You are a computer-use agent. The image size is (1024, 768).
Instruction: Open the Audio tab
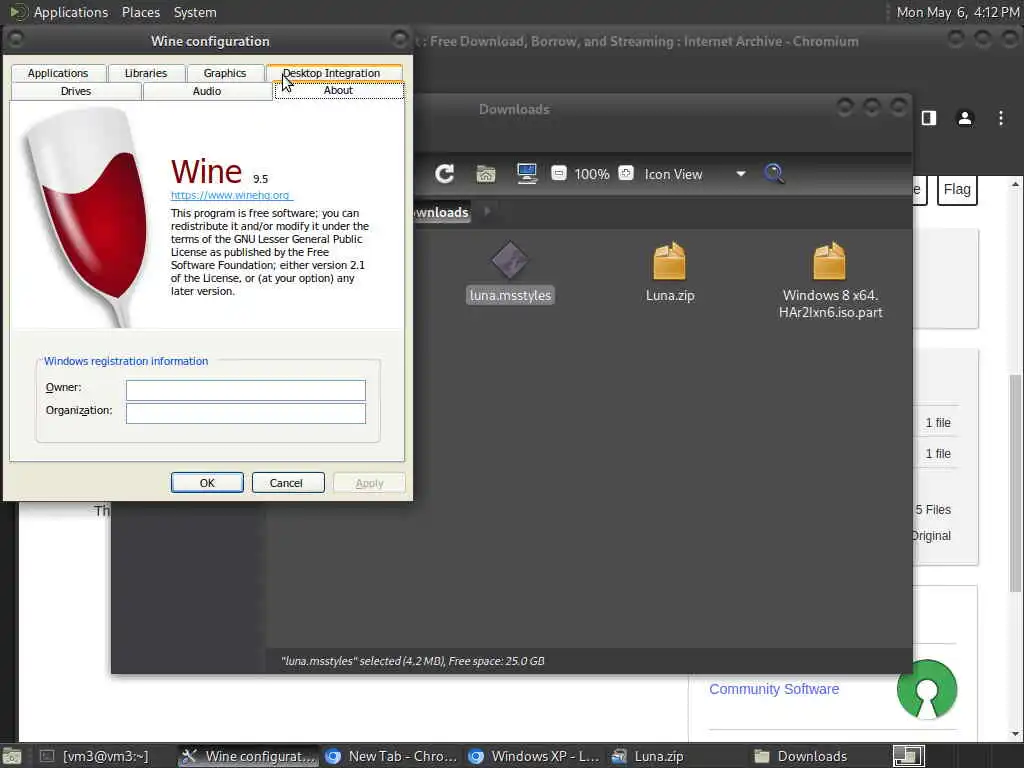207,91
